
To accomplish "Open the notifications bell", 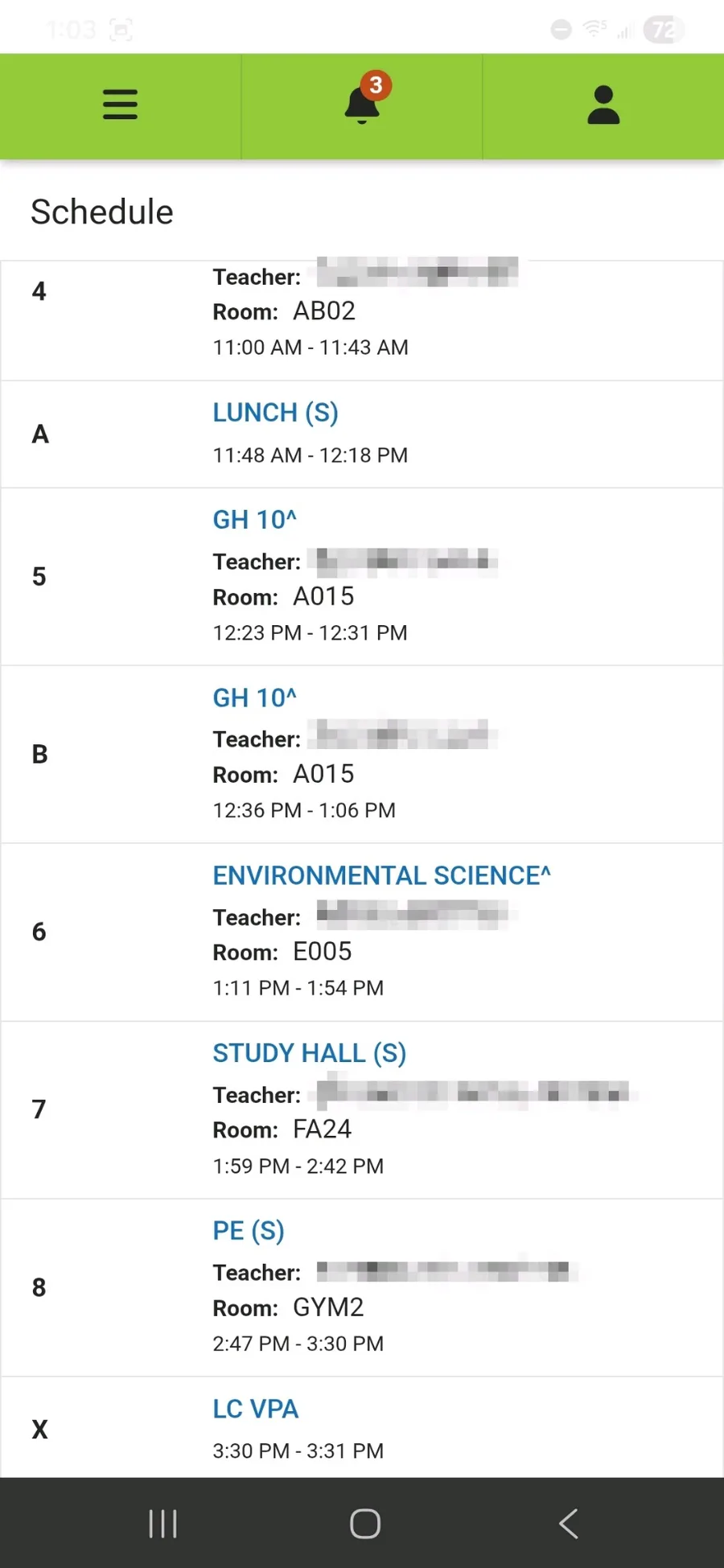I will pyautogui.click(x=361, y=107).
